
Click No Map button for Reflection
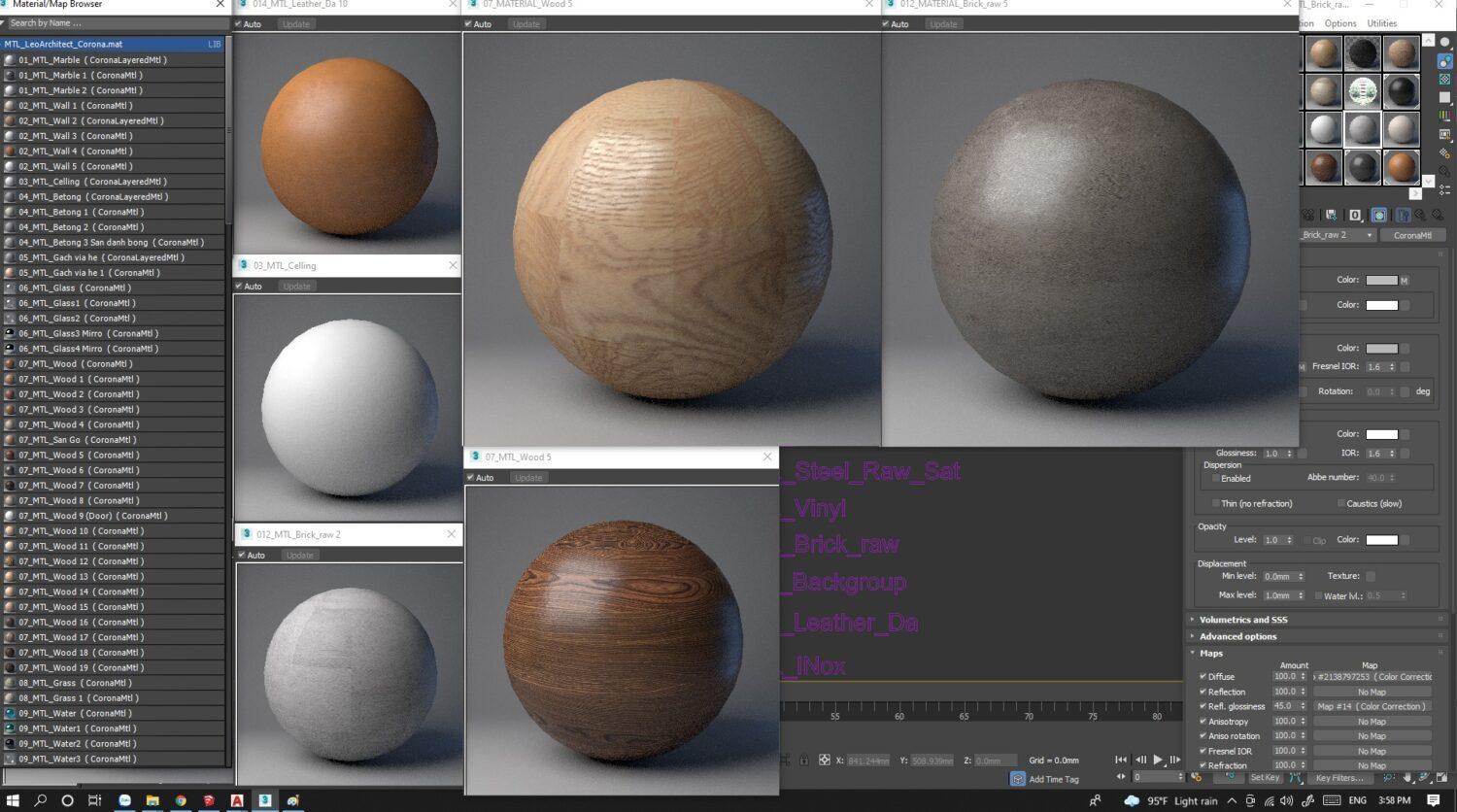coord(1372,692)
